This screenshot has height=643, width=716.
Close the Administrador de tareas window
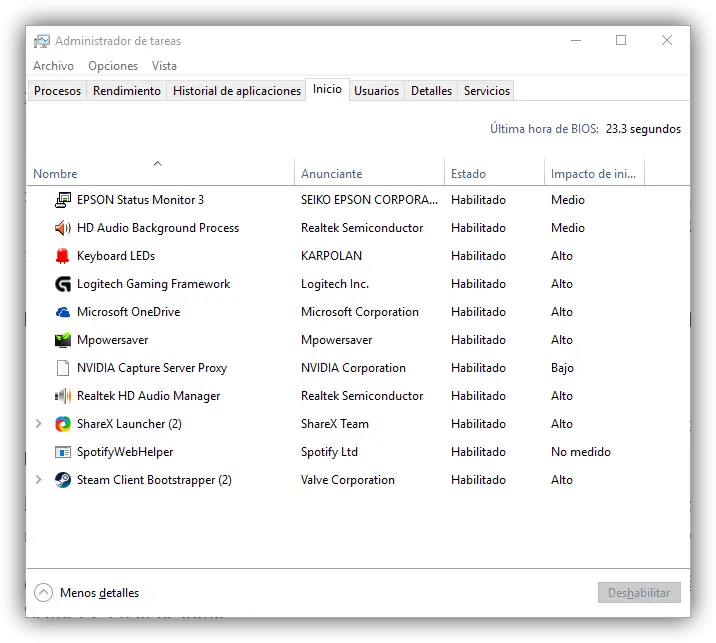pyautogui.click(x=667, y=40)
